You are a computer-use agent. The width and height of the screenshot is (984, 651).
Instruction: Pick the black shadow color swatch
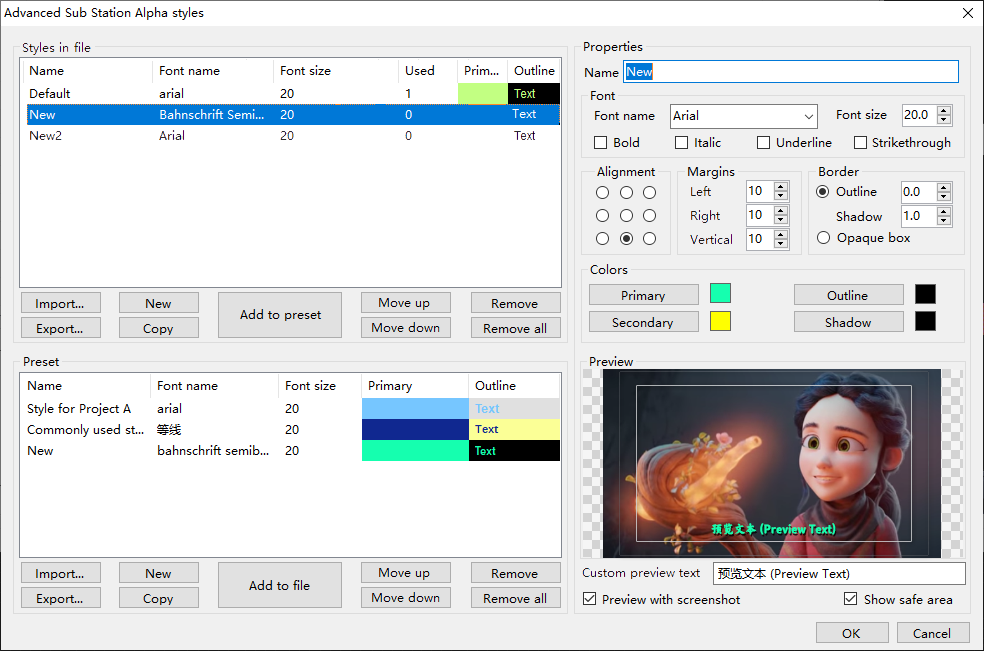[x=925, y=321]
